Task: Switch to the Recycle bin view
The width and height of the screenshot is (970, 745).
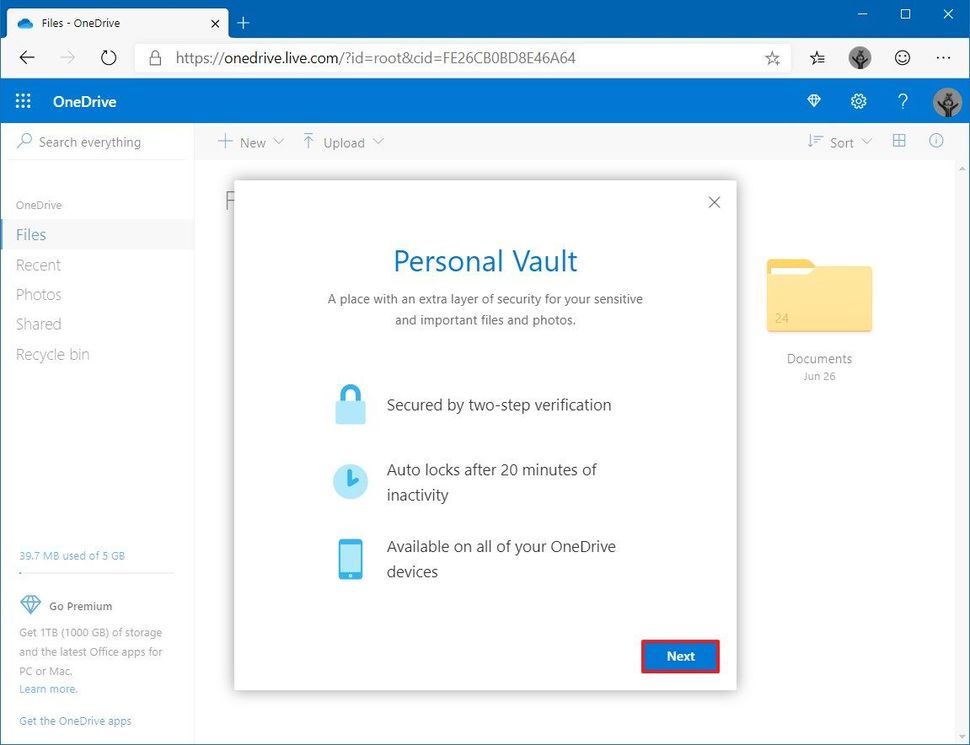Action: pyautogui.click(x=52, y=354)
